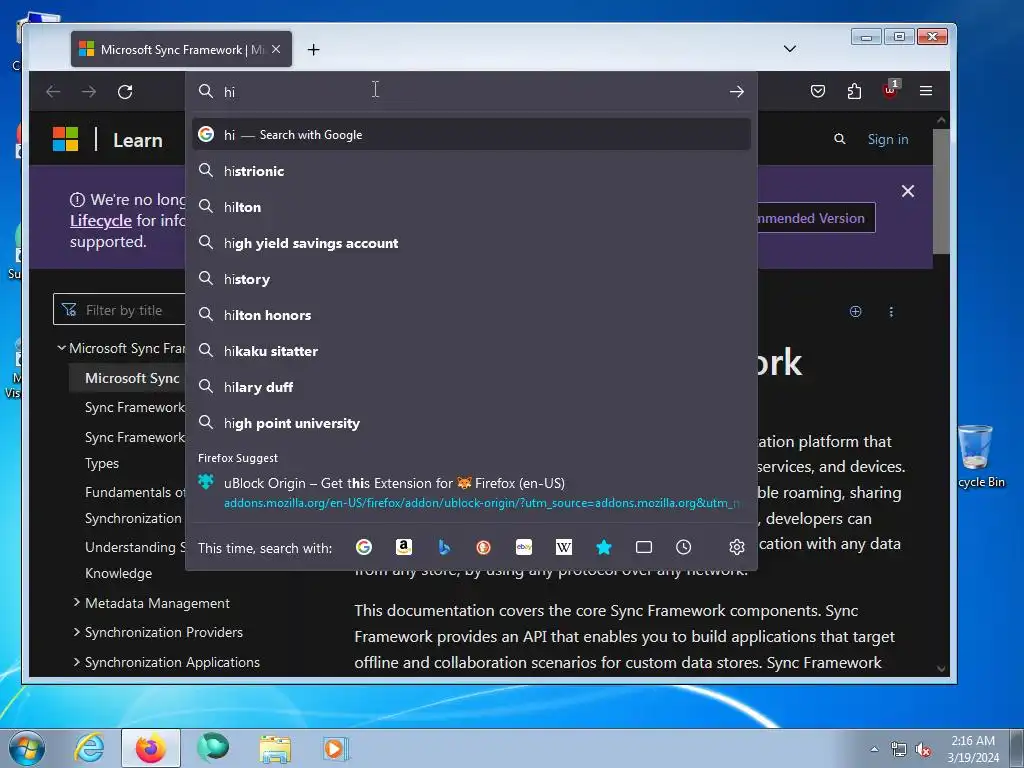Launch Internet Explorer from taskbar

tap(89, 748)
